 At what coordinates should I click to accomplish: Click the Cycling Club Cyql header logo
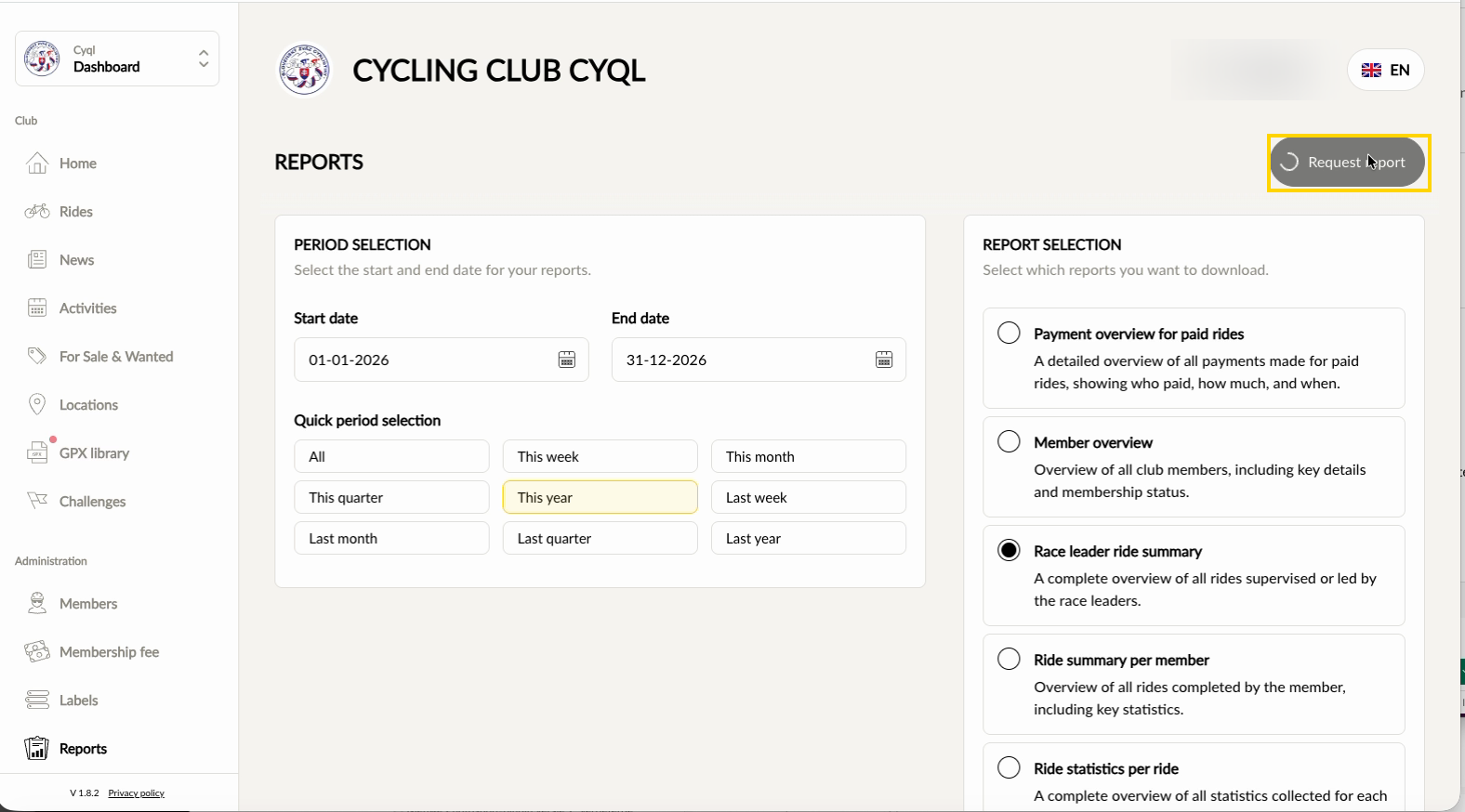pos(304,70)
